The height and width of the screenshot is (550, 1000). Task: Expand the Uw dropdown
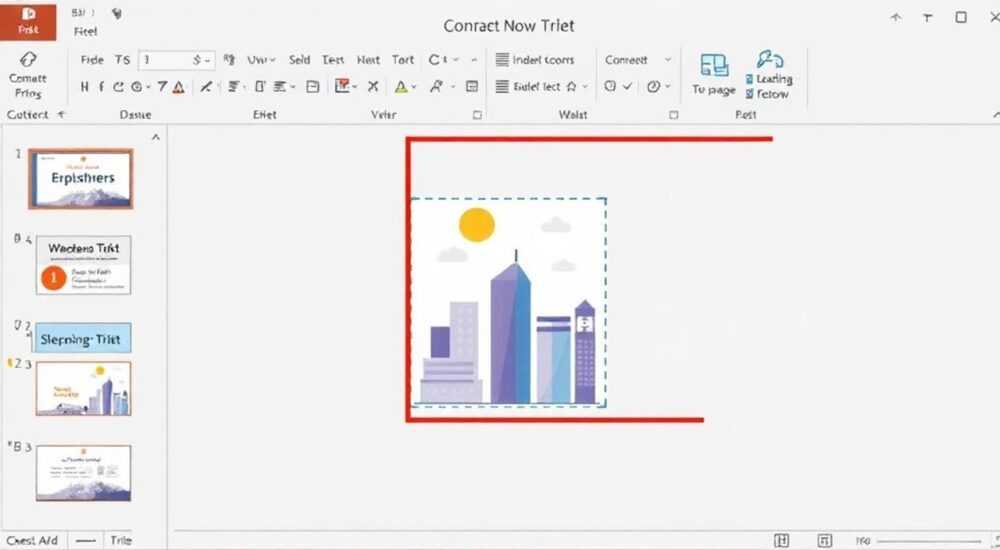coord(272,60)
